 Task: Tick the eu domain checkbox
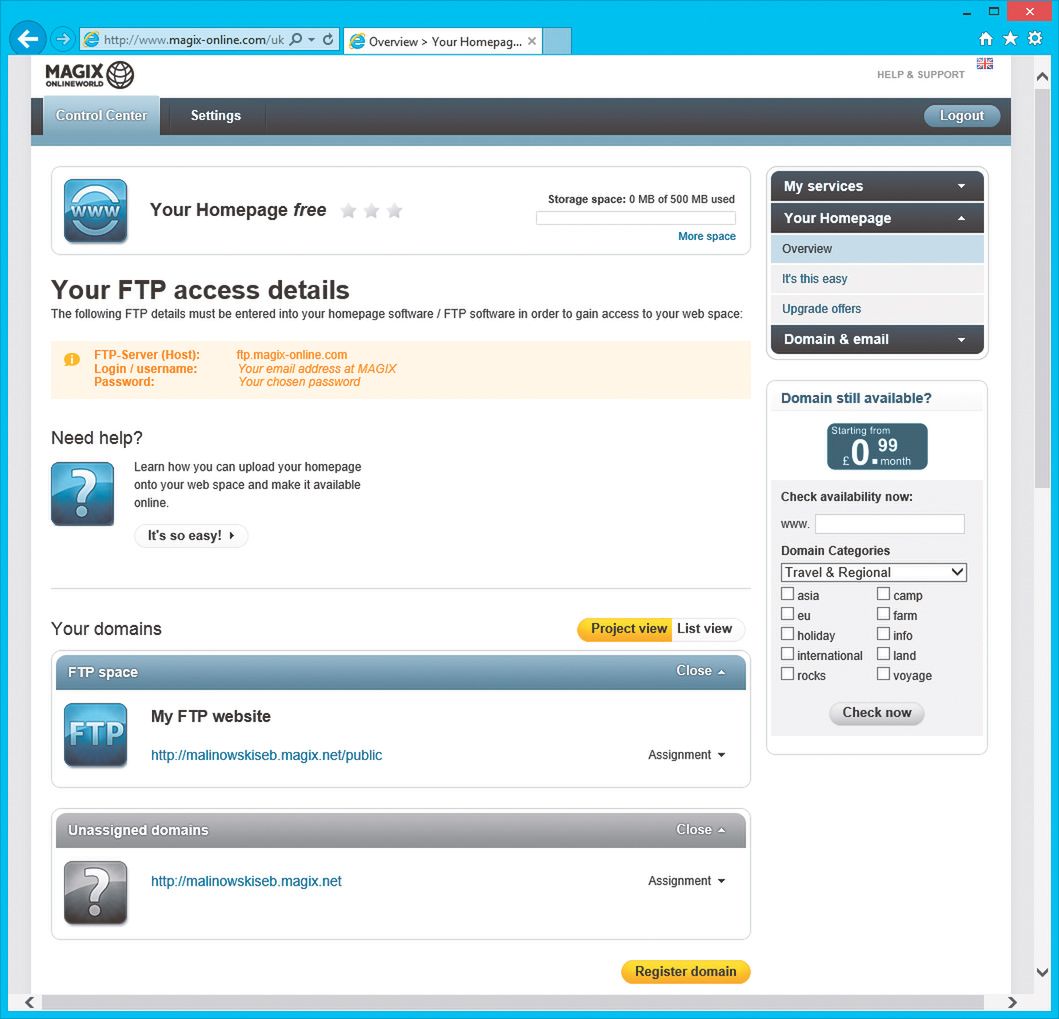pos(787,614)
